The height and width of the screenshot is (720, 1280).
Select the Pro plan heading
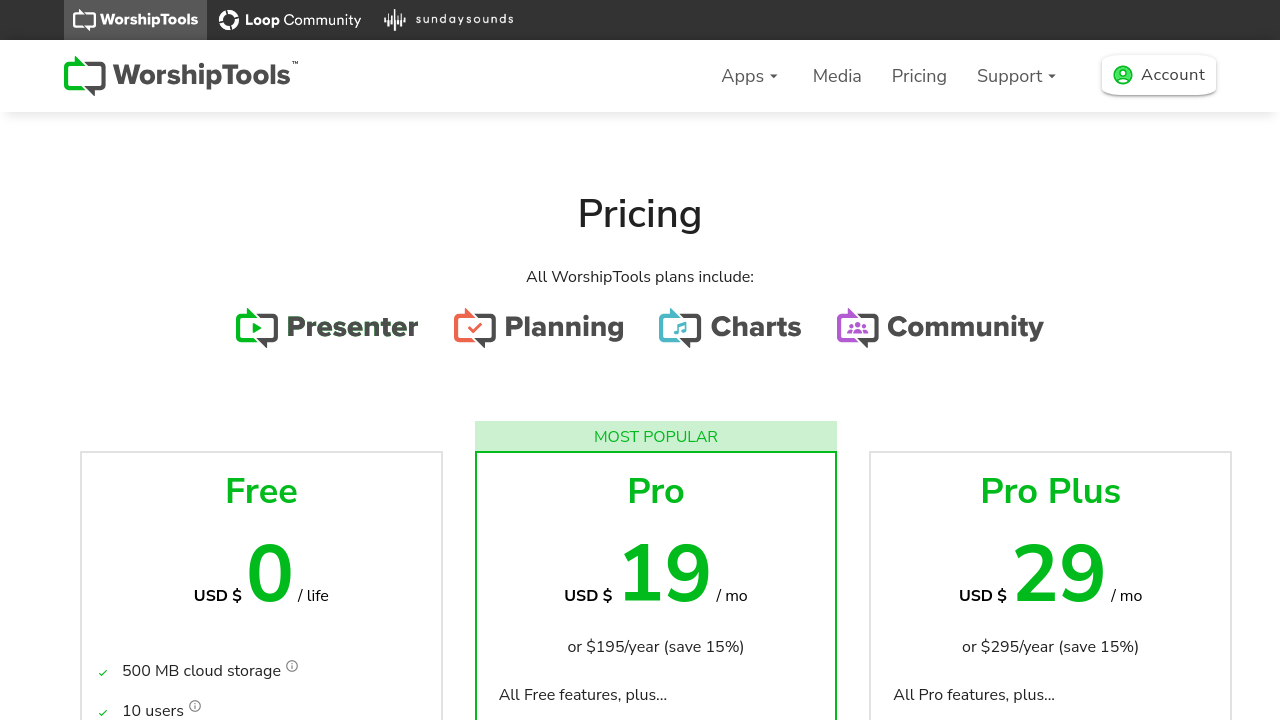tap(656, 491)
